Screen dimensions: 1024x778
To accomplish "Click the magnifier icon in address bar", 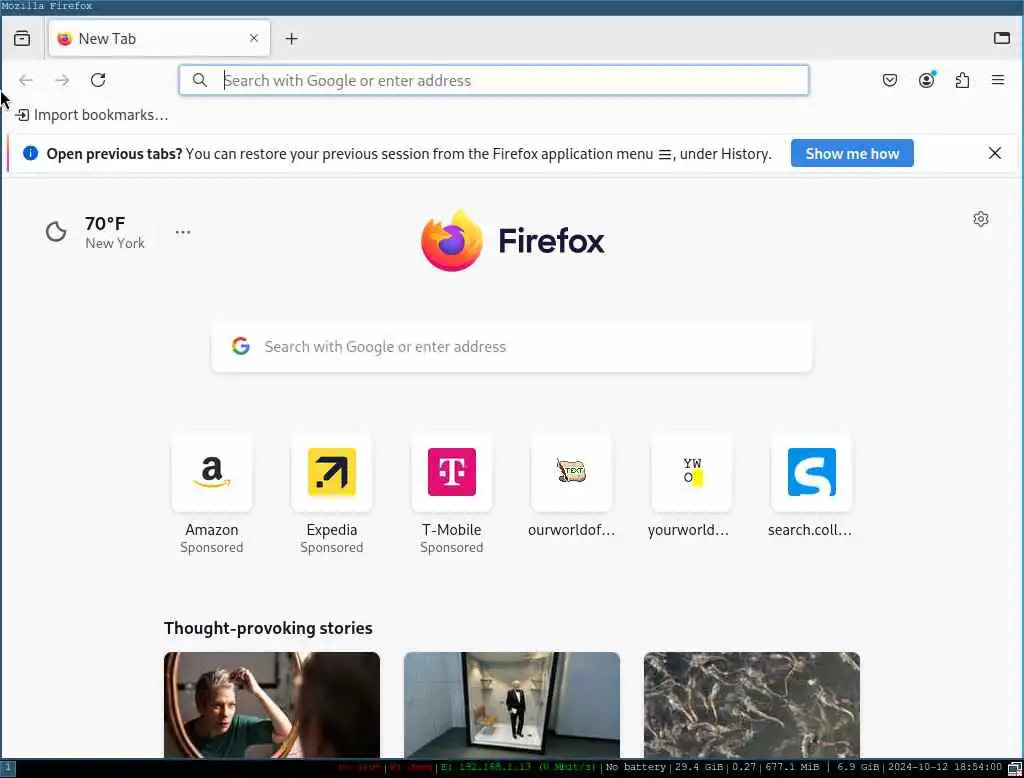I will (x=200, y=80).
